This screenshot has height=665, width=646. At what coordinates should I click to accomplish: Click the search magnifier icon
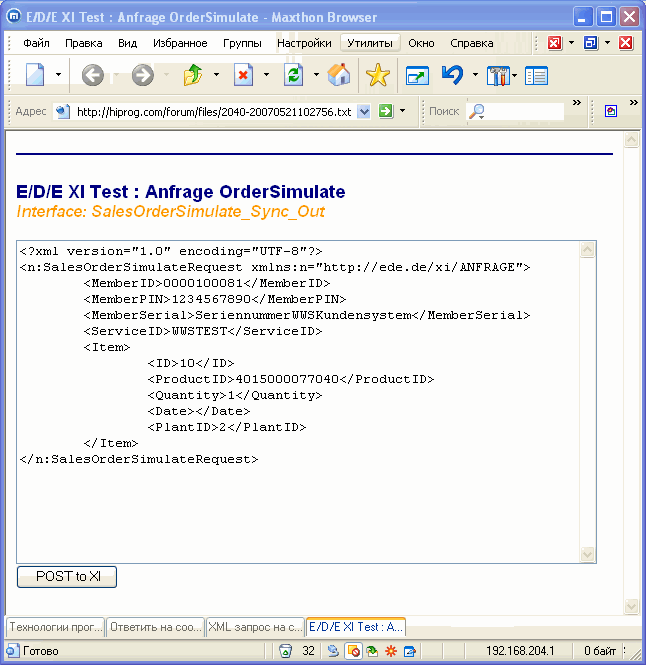click(477, 112)
